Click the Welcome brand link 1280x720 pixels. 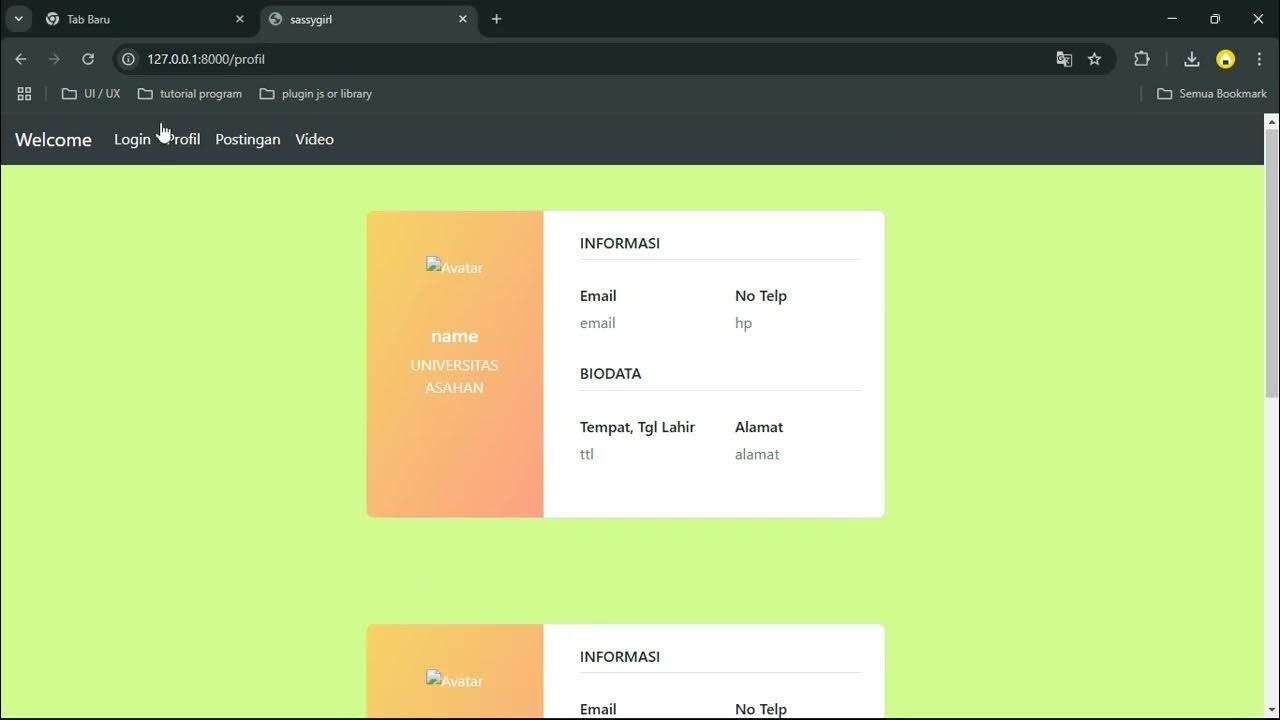click(x=53, y=140)
